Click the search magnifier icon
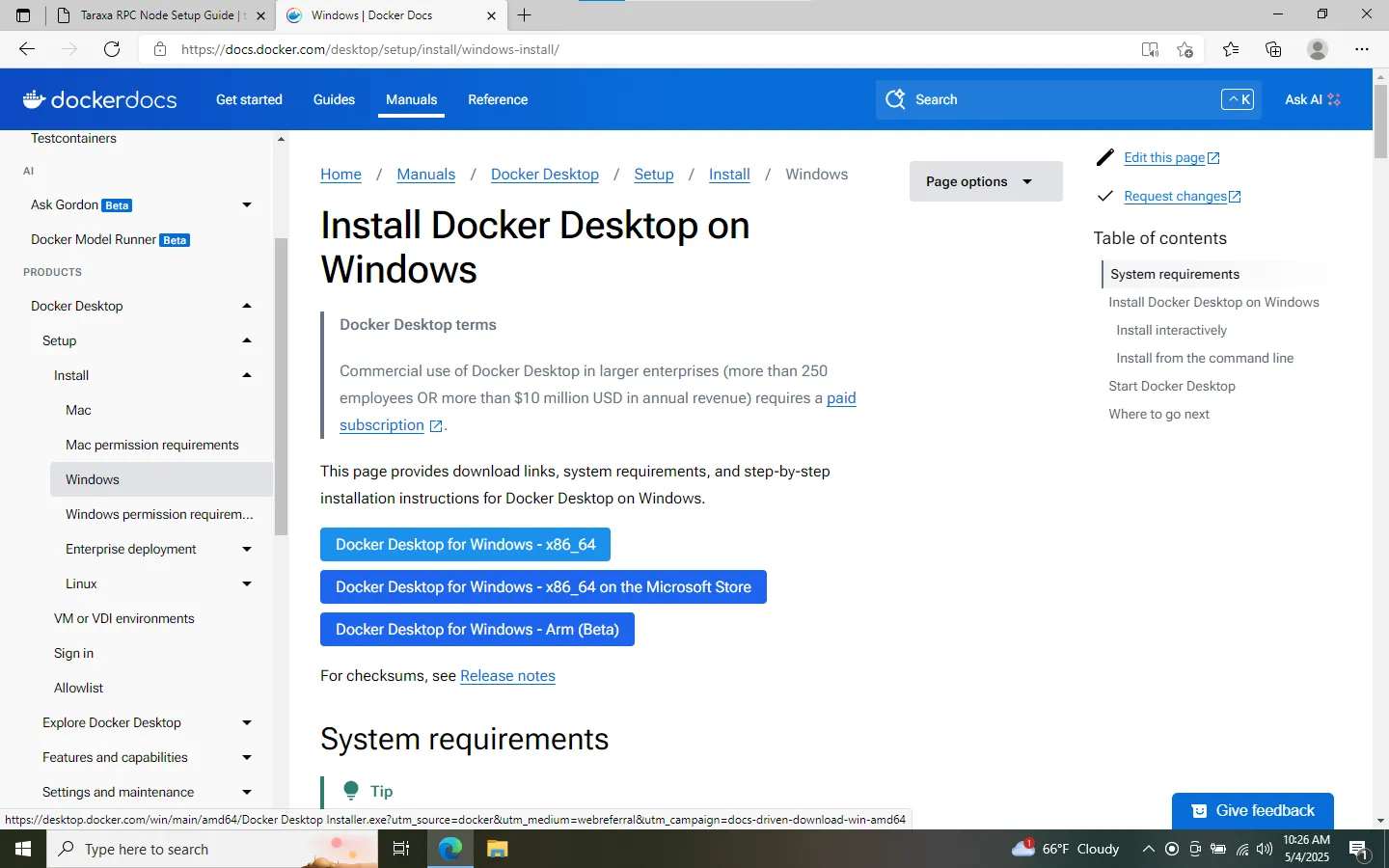 895,99
